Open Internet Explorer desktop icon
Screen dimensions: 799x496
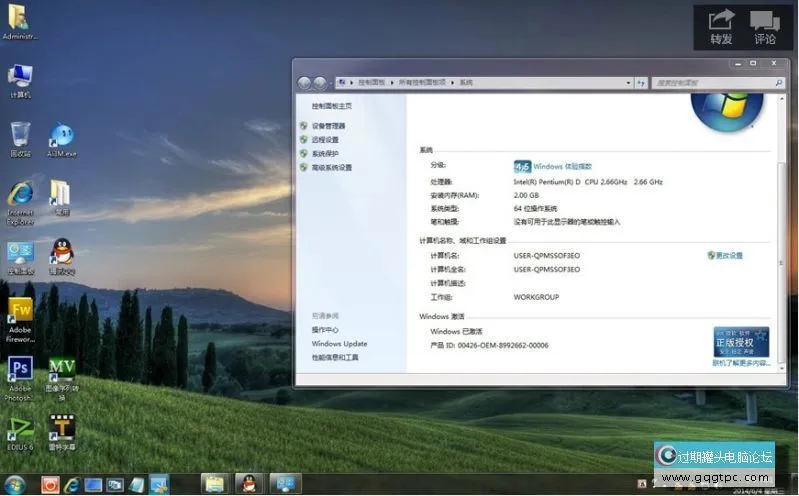[x=20, y=203]
